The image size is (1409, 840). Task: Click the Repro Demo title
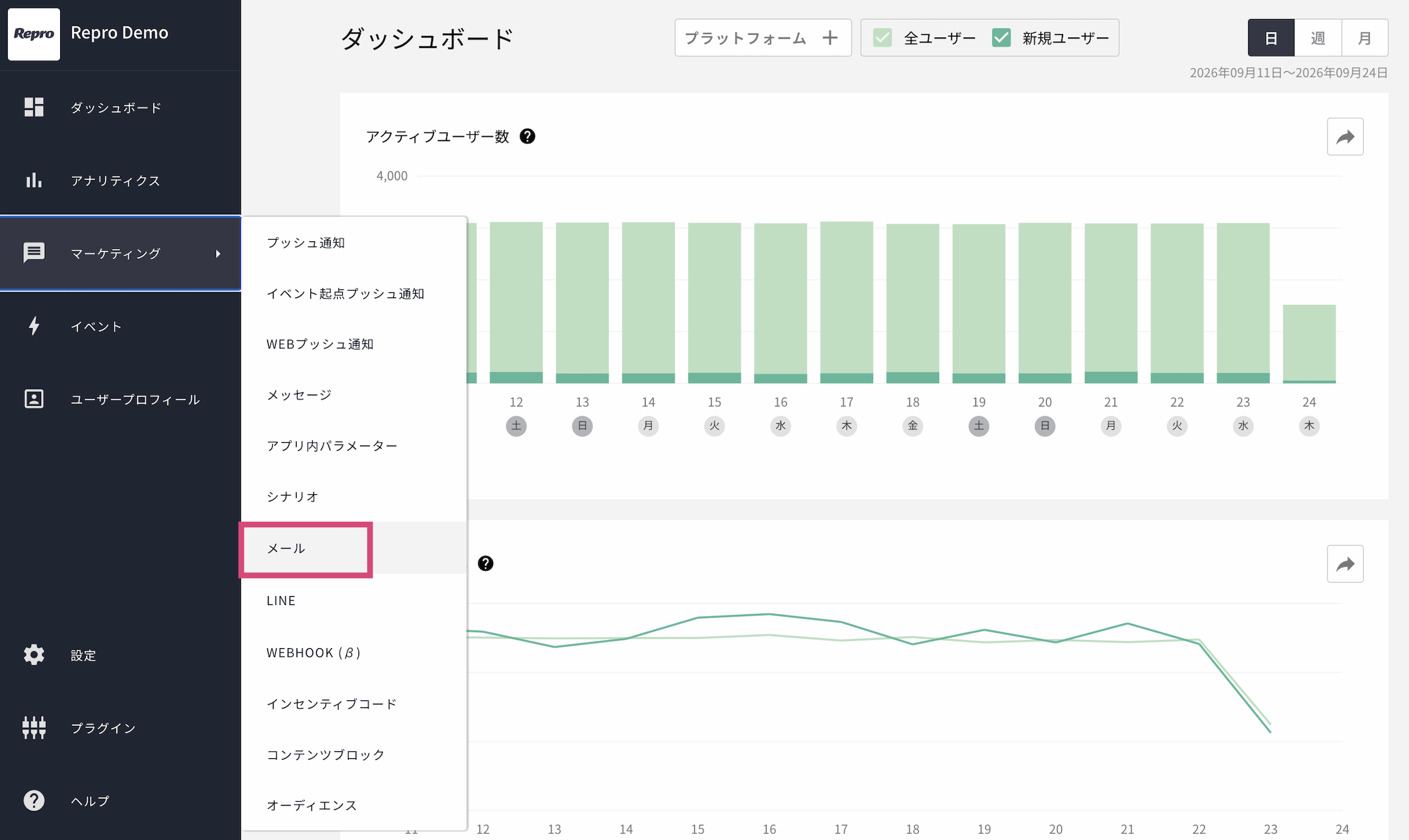coord(120,32)
